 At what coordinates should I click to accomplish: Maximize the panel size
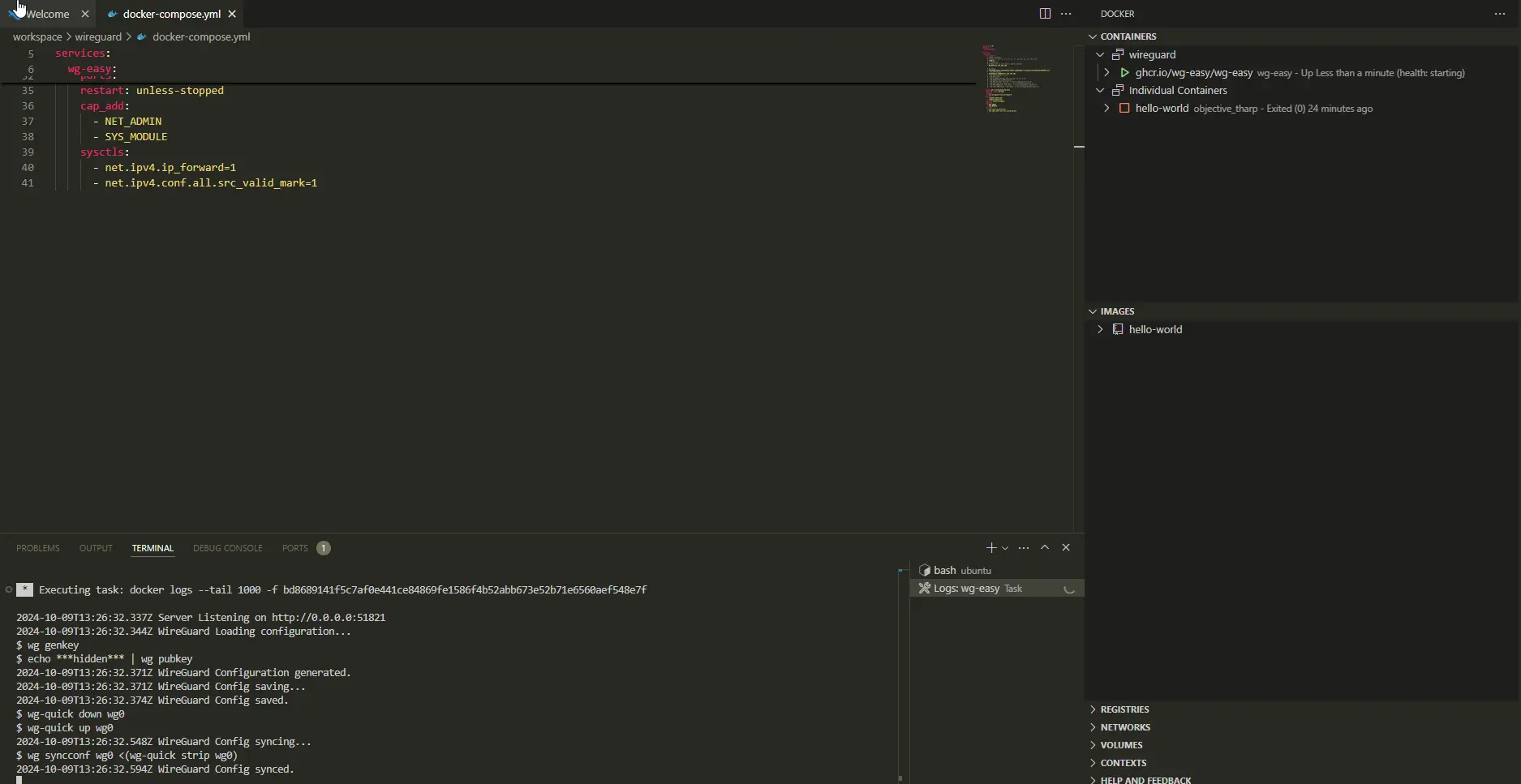pyautogui.click(x=1045, y=548)
